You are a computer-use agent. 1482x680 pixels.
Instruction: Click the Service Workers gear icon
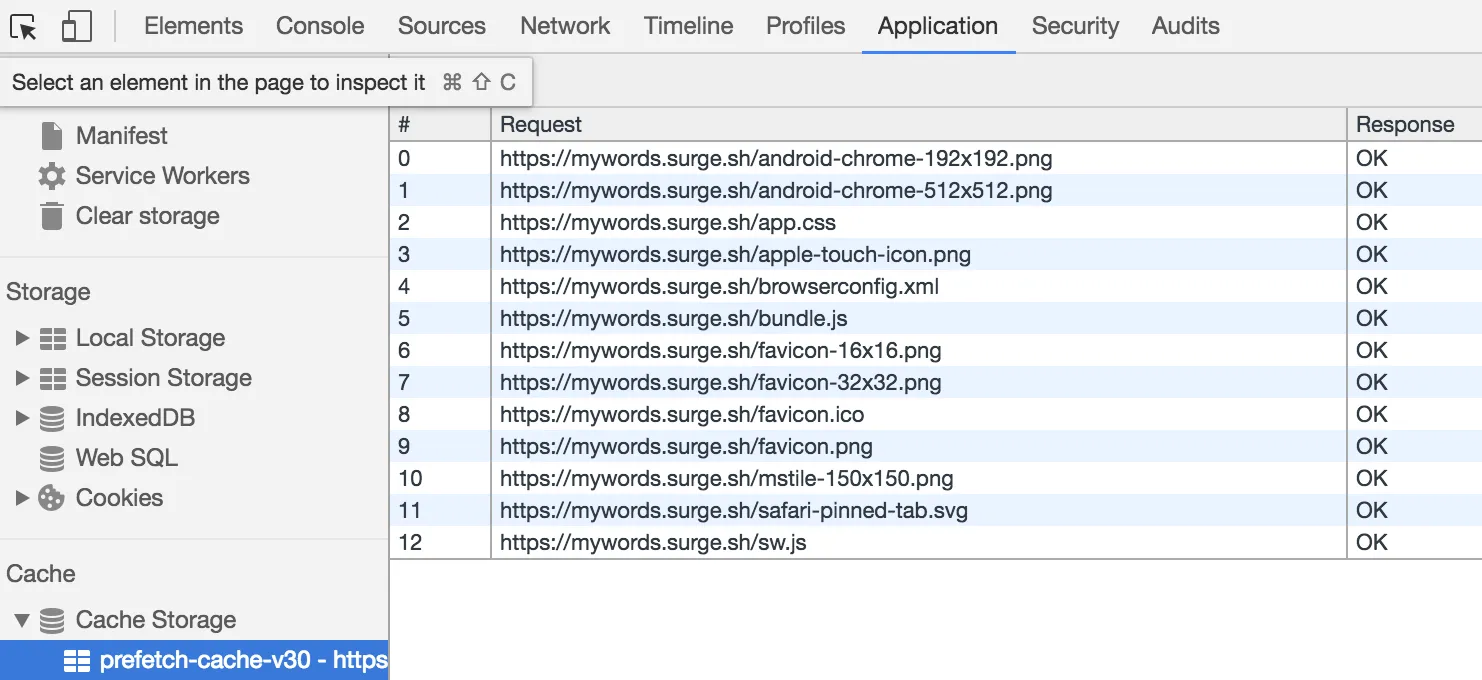52,176
